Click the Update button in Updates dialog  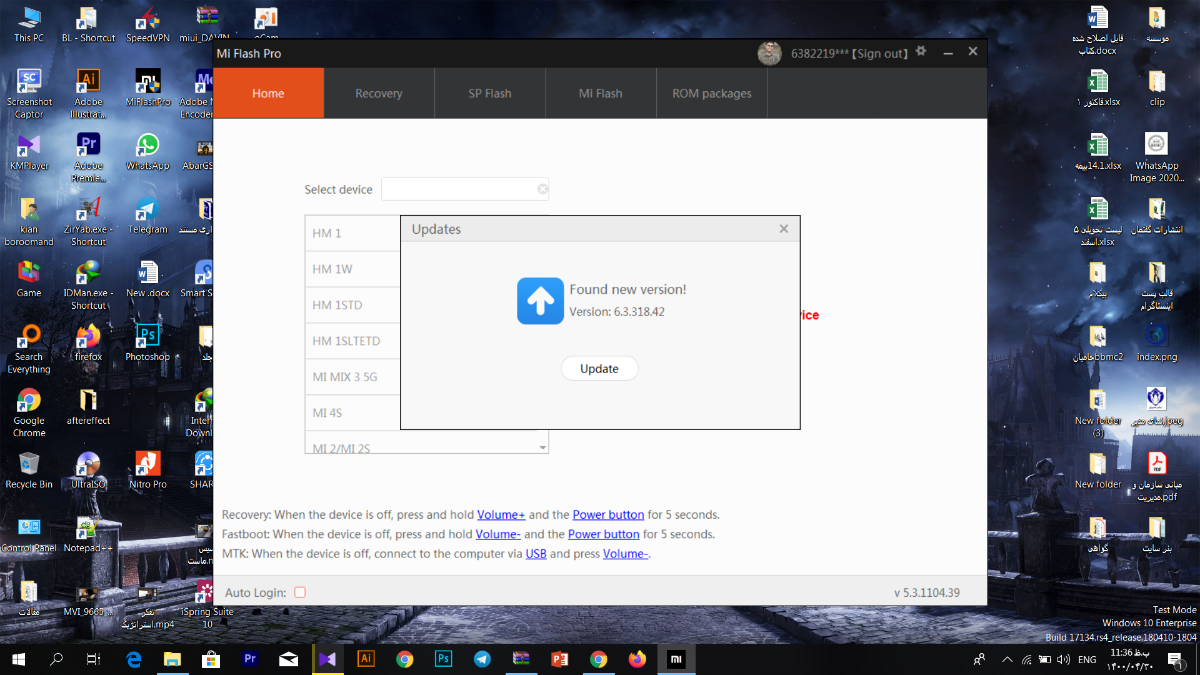coord(599,368)
